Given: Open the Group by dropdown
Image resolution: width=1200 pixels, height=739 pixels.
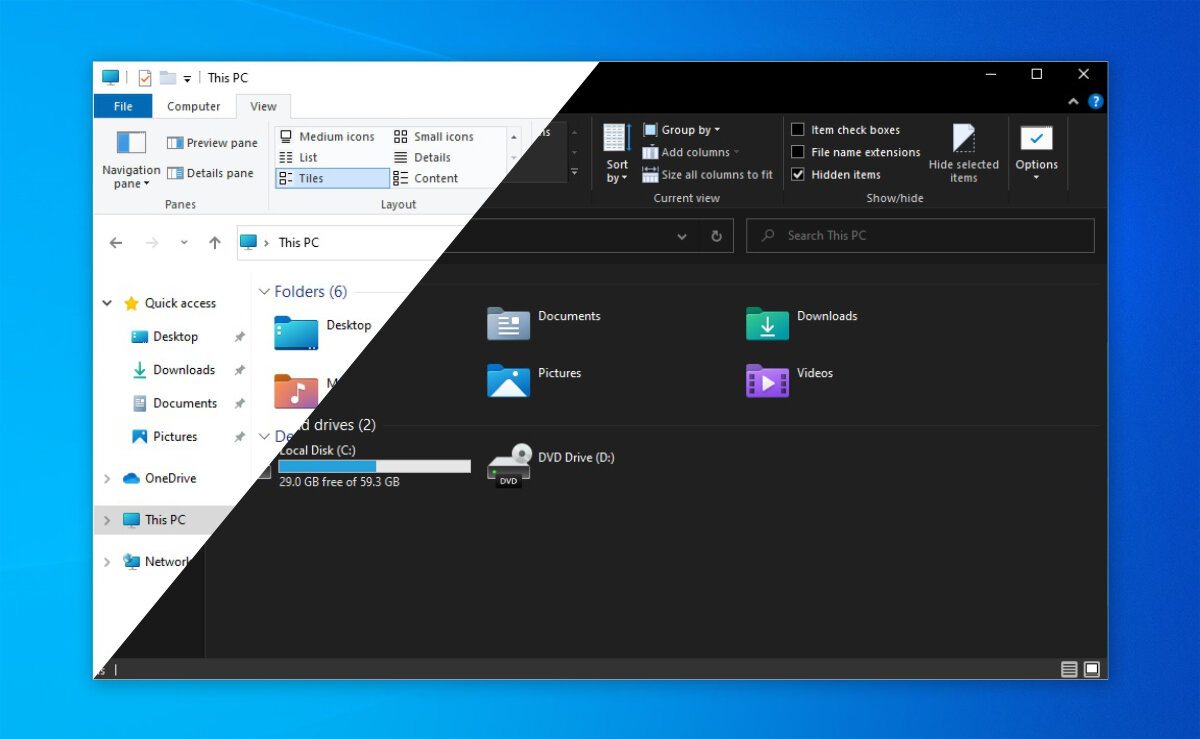Looking at the screenshot, I should click(x=682, y=130).
